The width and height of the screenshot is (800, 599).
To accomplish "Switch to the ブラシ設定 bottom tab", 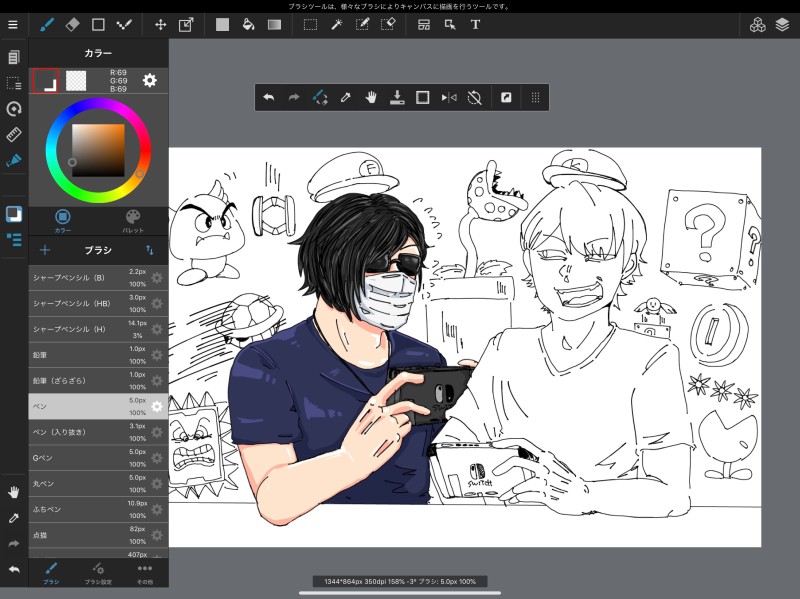I will (98, 573).
